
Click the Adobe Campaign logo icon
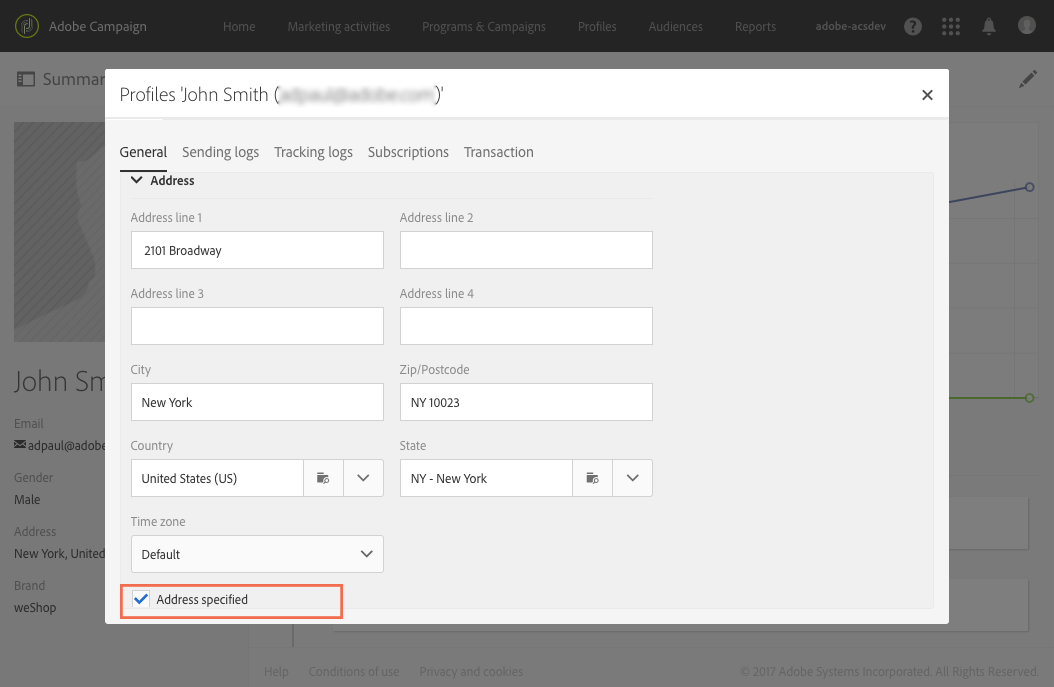point(27,26)
